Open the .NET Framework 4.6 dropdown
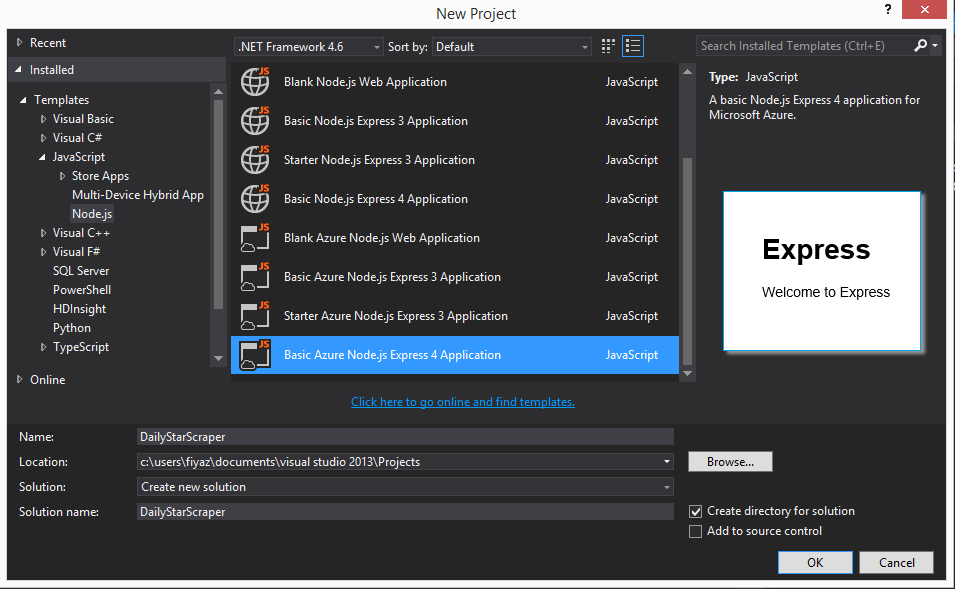 (x=309, y=47)
